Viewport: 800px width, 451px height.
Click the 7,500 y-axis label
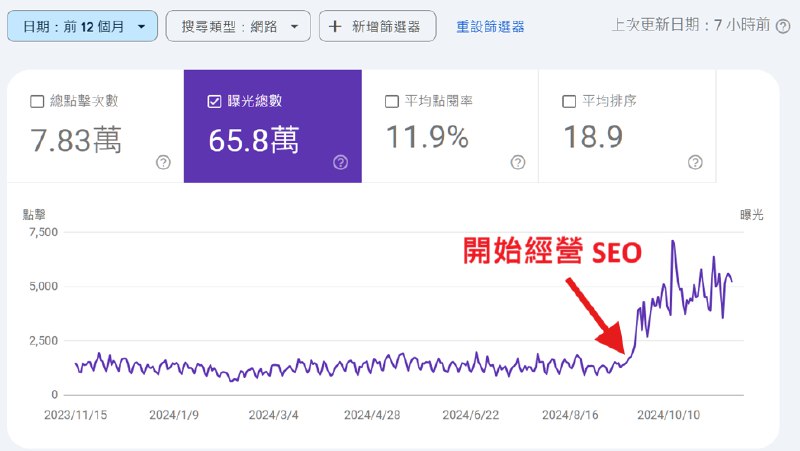[43, 232]
